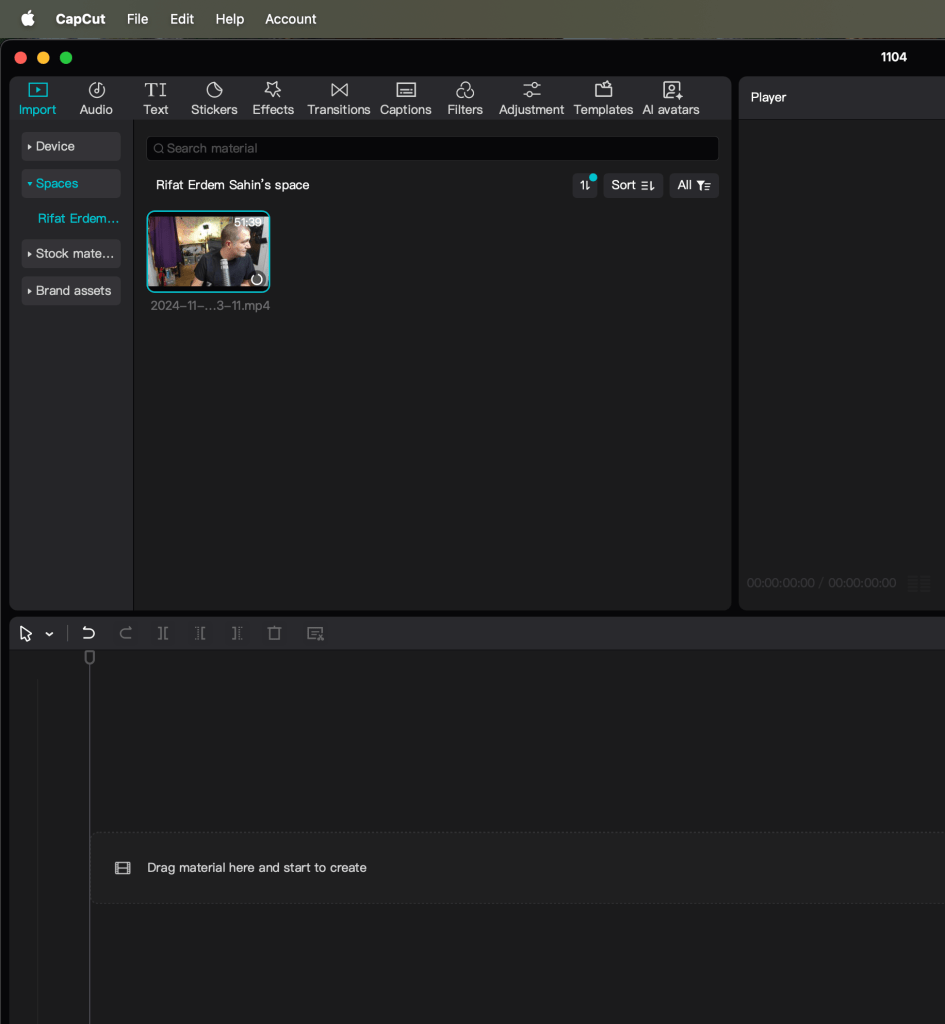Click the Rifat Erdem Sahin's space heading
The height and width of the screenshot is (1024, 945).
click(232, 185)
